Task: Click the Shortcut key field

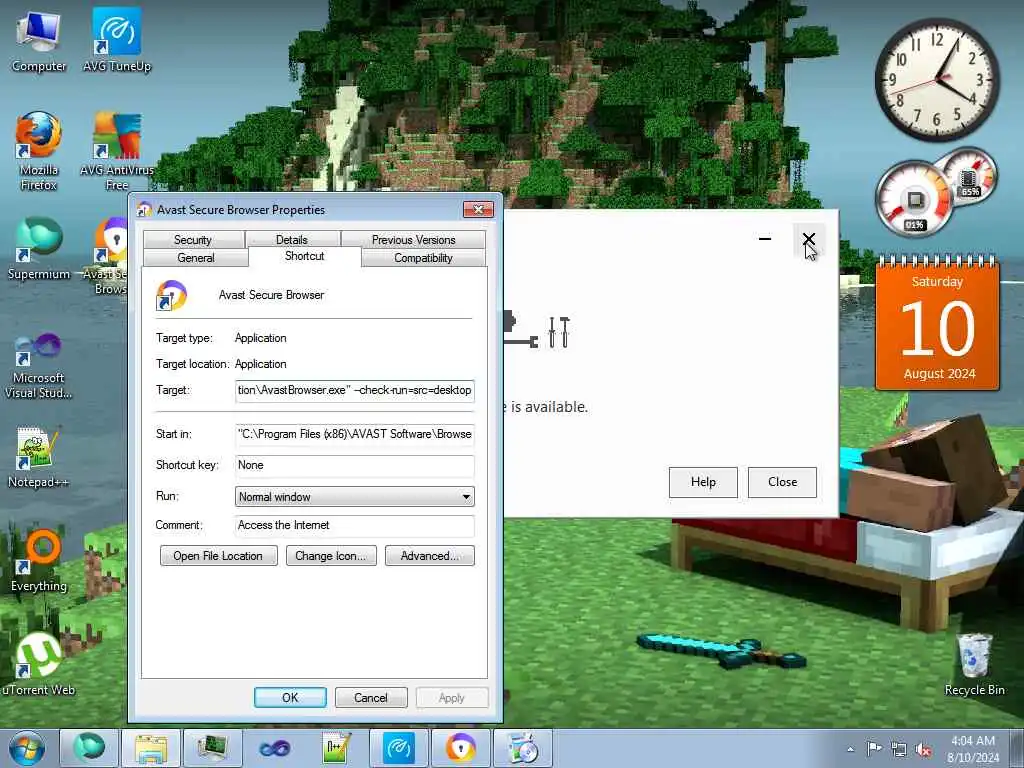Action: pyautogui.click(x=355, y=466)
